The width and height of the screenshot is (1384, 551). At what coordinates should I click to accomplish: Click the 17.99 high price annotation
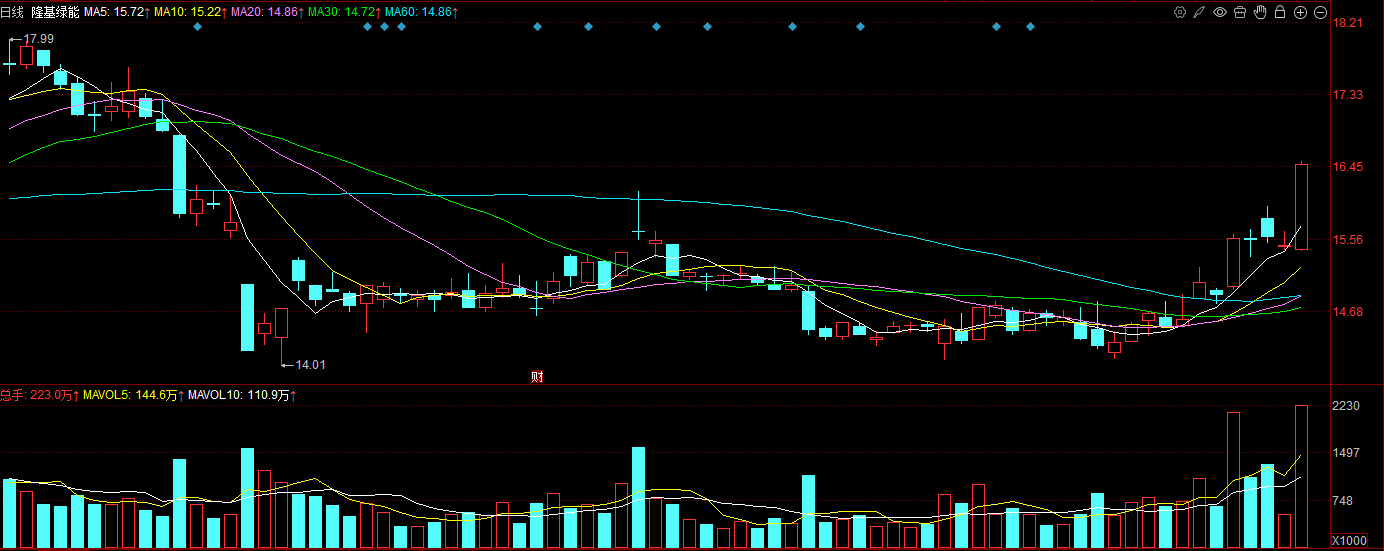click(39, 38)
